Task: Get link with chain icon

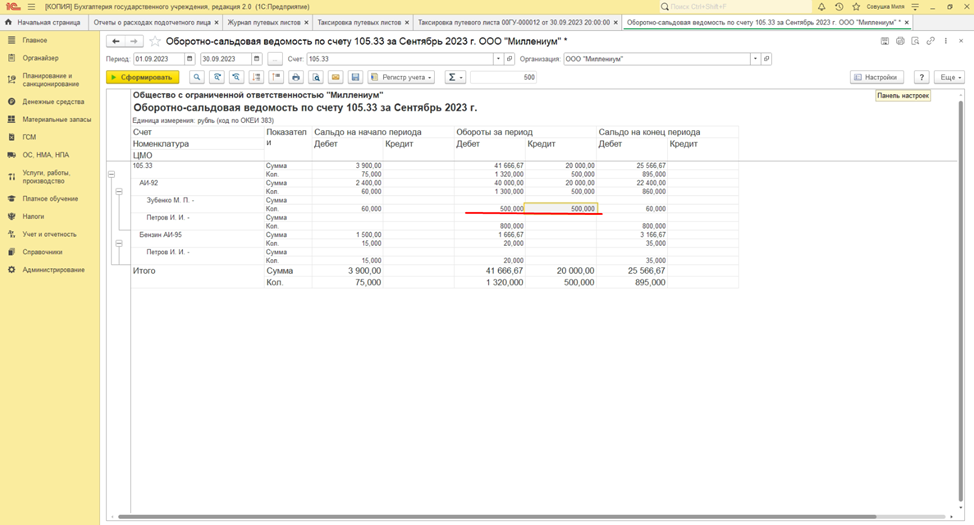Action: [x=931, y=41]
